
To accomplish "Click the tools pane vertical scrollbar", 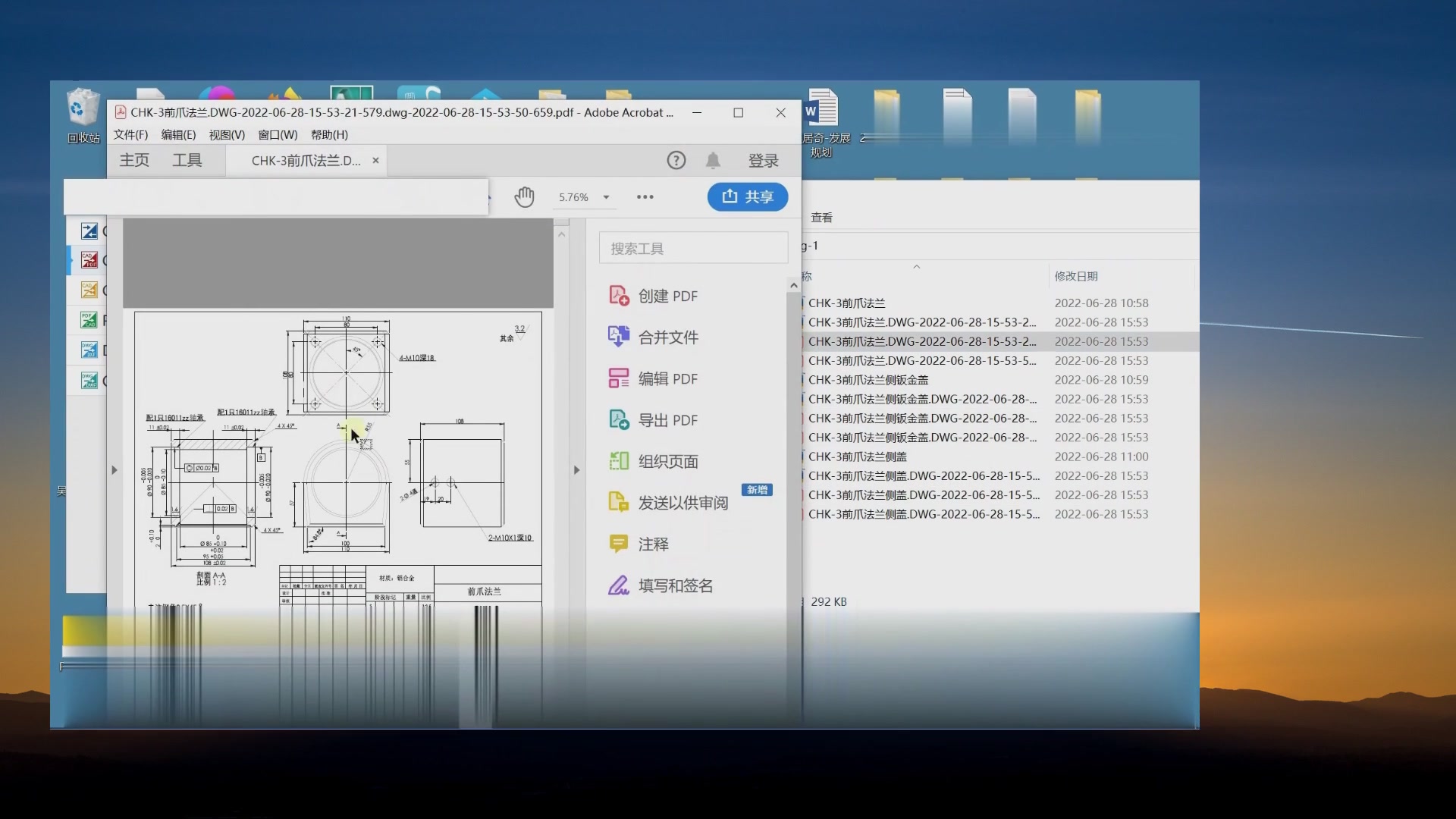I will 794,447.
